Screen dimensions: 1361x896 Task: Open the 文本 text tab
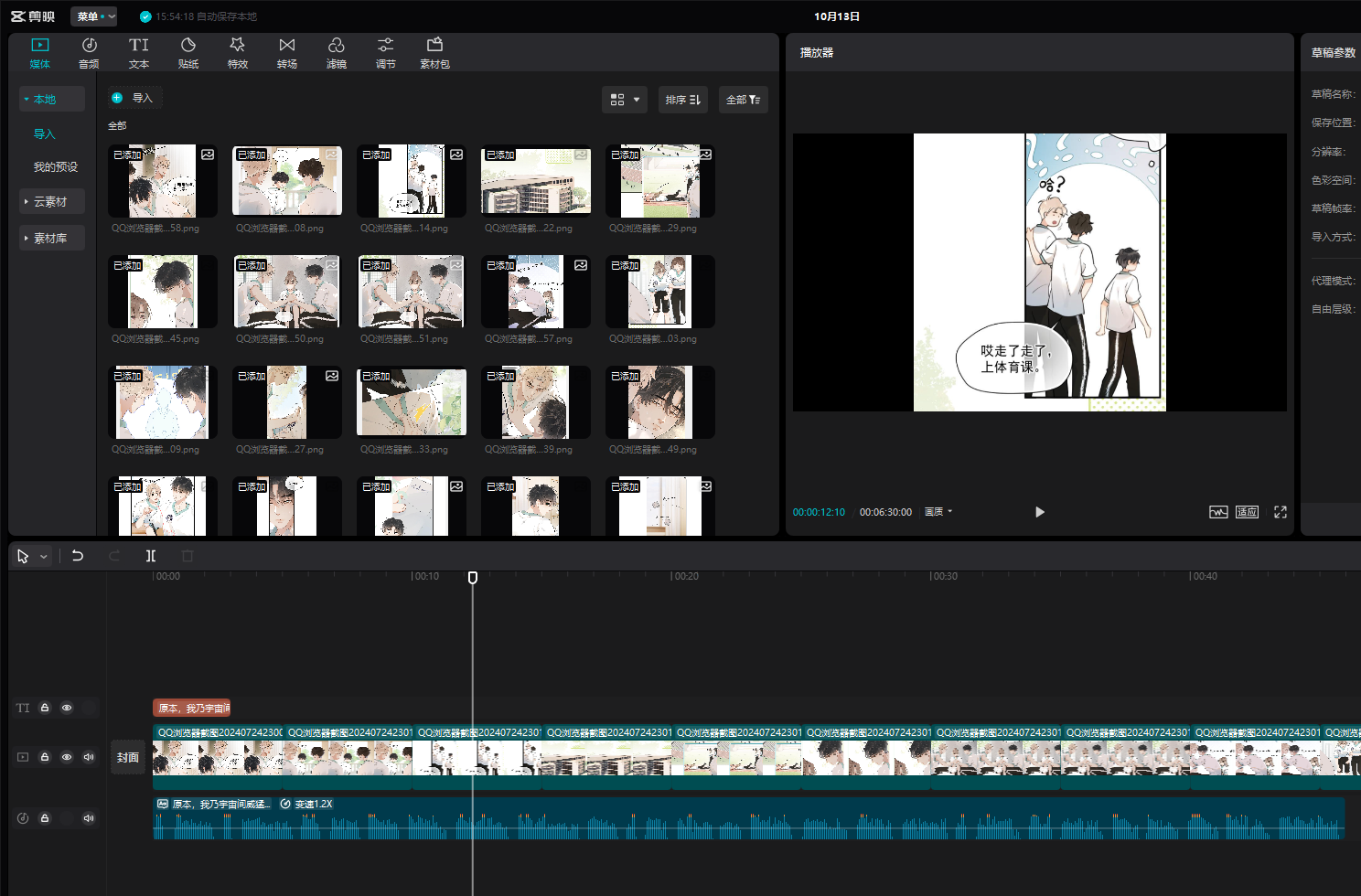tap(139, 53)
